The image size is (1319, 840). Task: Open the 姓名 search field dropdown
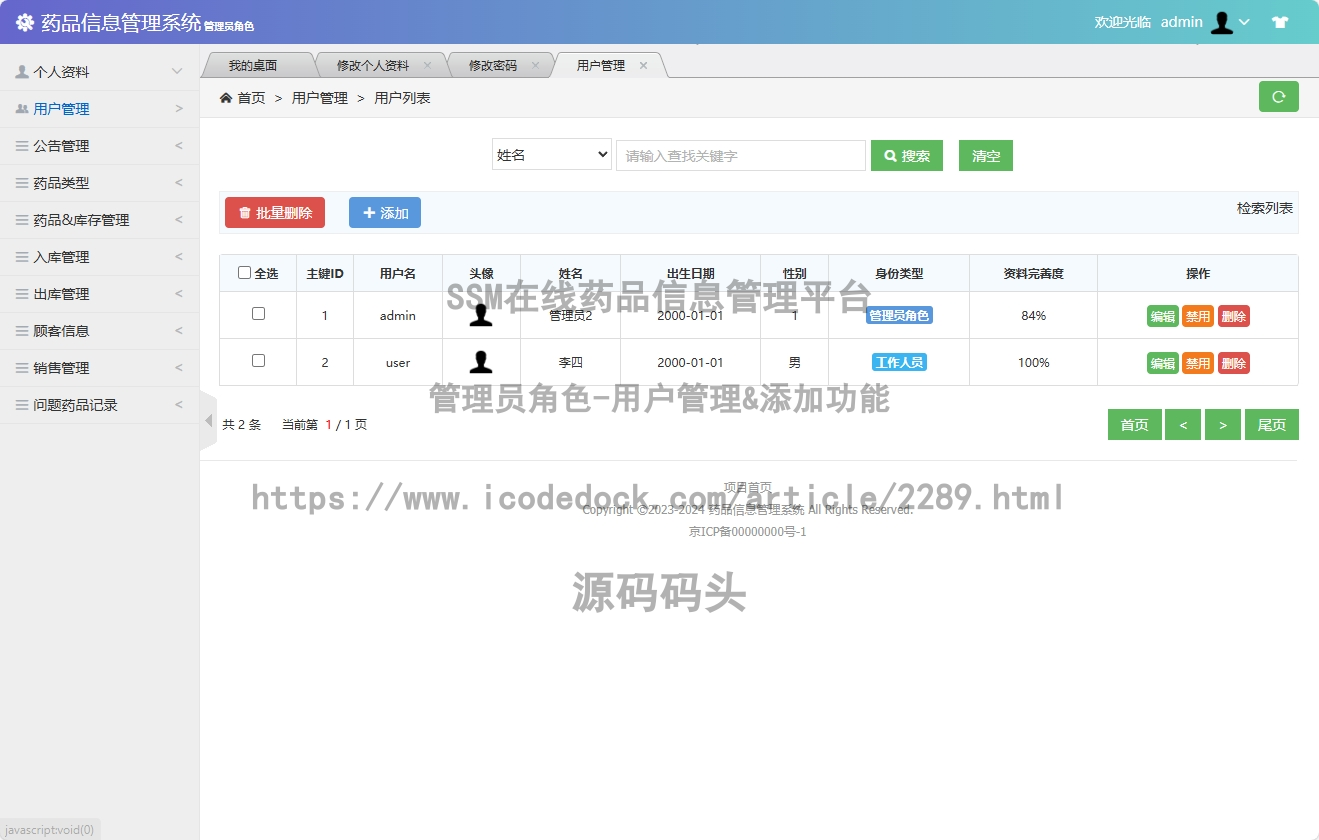click(x=551, y=155)
